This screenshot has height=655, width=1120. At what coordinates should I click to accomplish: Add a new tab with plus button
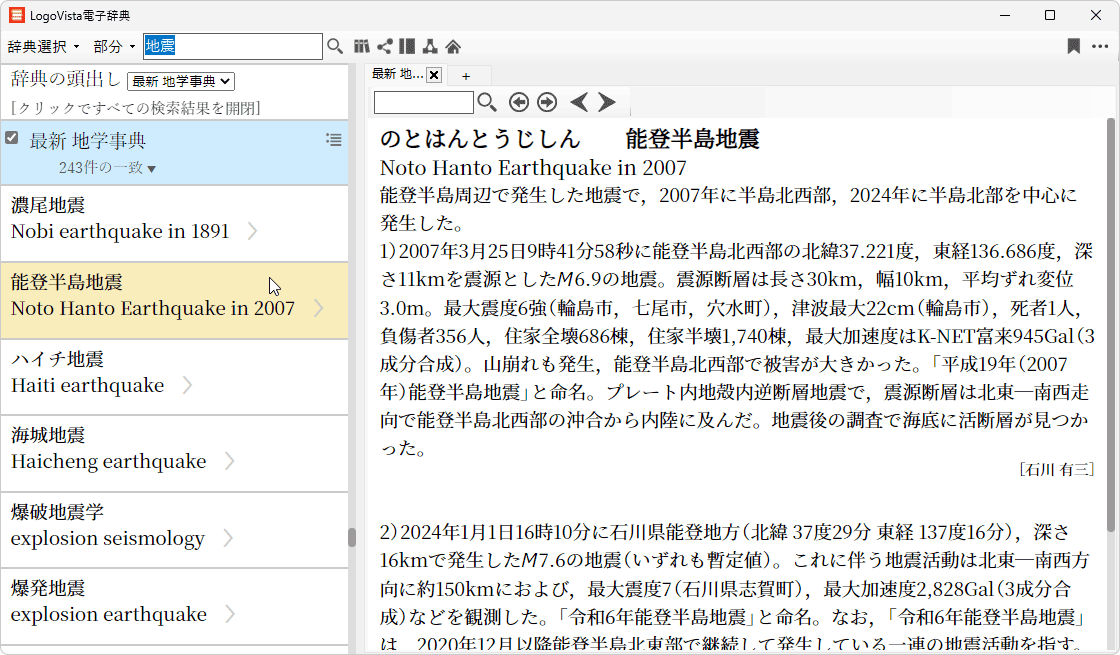pos(465,75)
